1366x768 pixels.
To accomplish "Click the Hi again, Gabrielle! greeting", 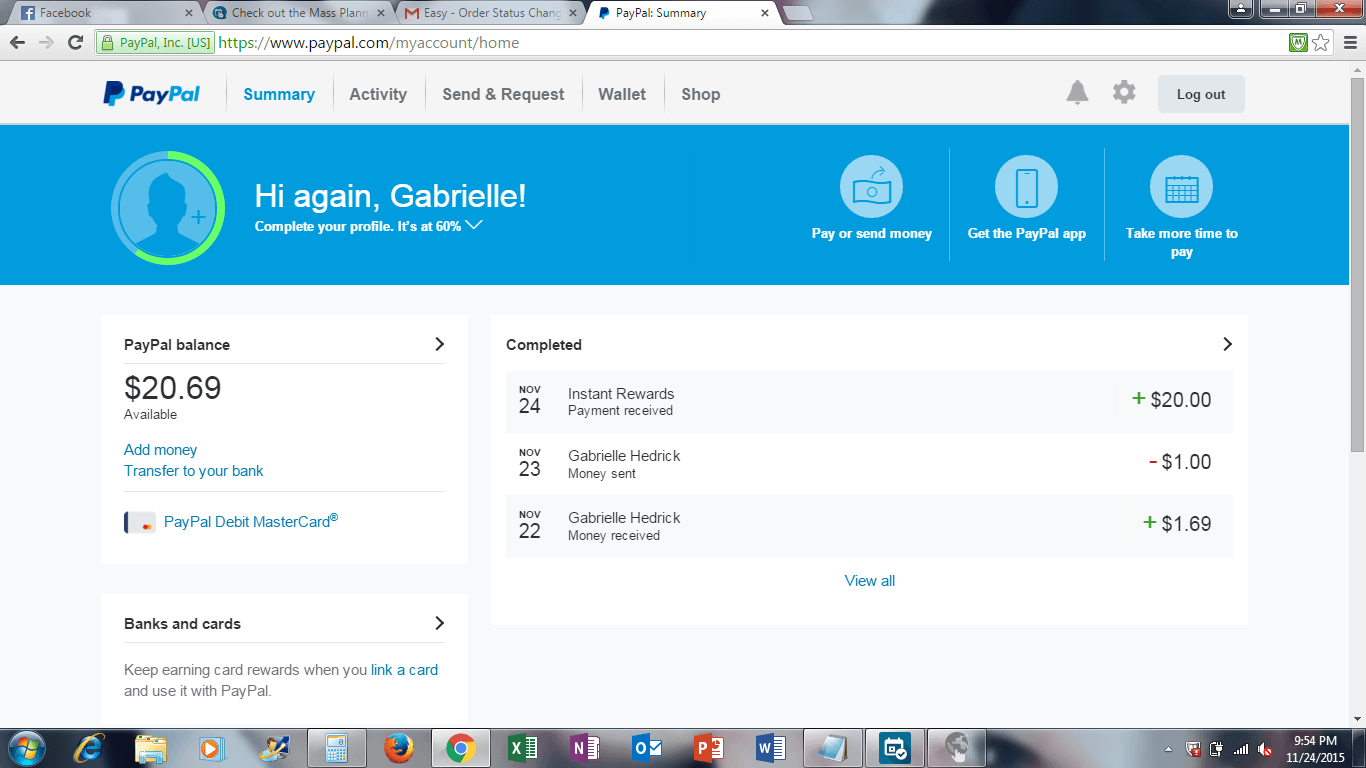I will click(x=390, y=195).
